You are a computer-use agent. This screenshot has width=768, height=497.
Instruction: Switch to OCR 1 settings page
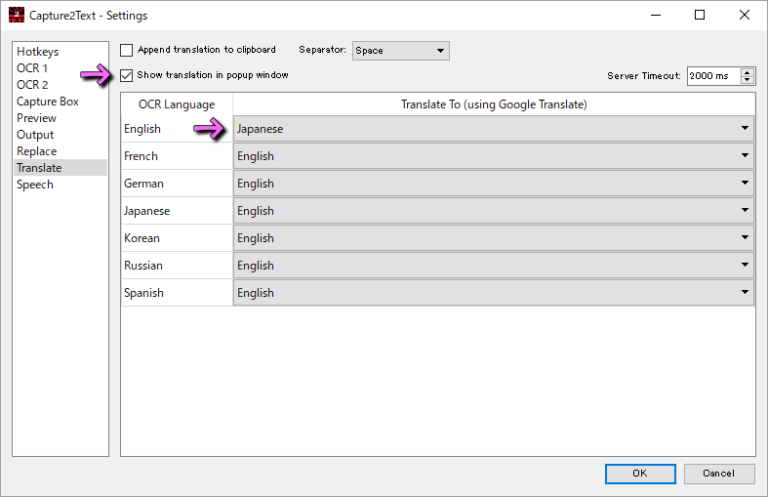(x=32, y=68)
